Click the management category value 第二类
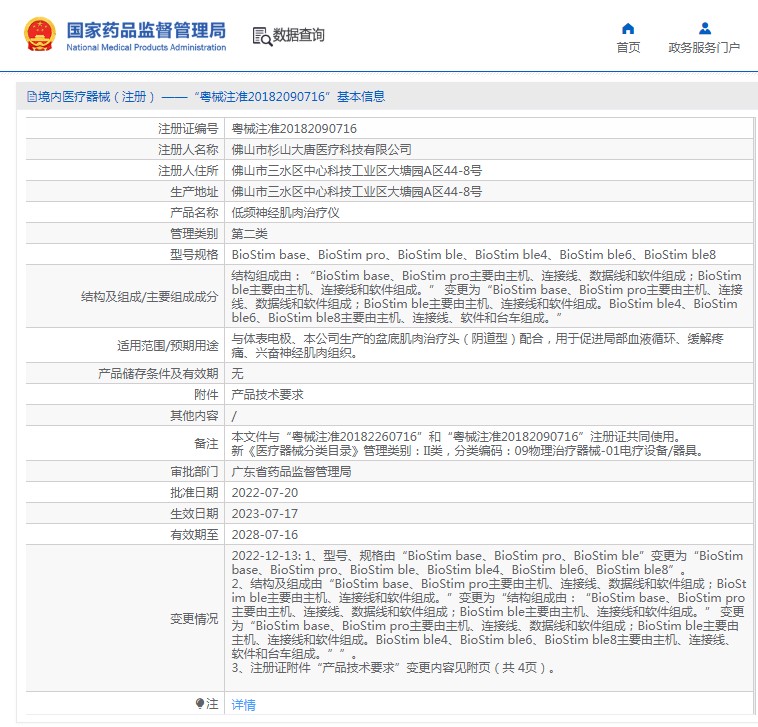The height and width of the screenshot is (727, 758). (249, 234)
